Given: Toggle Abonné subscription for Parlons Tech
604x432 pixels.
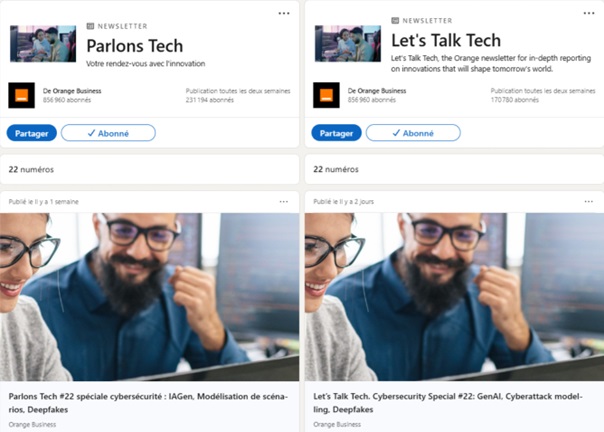Looking at the screenshot, I should [108, 133].
